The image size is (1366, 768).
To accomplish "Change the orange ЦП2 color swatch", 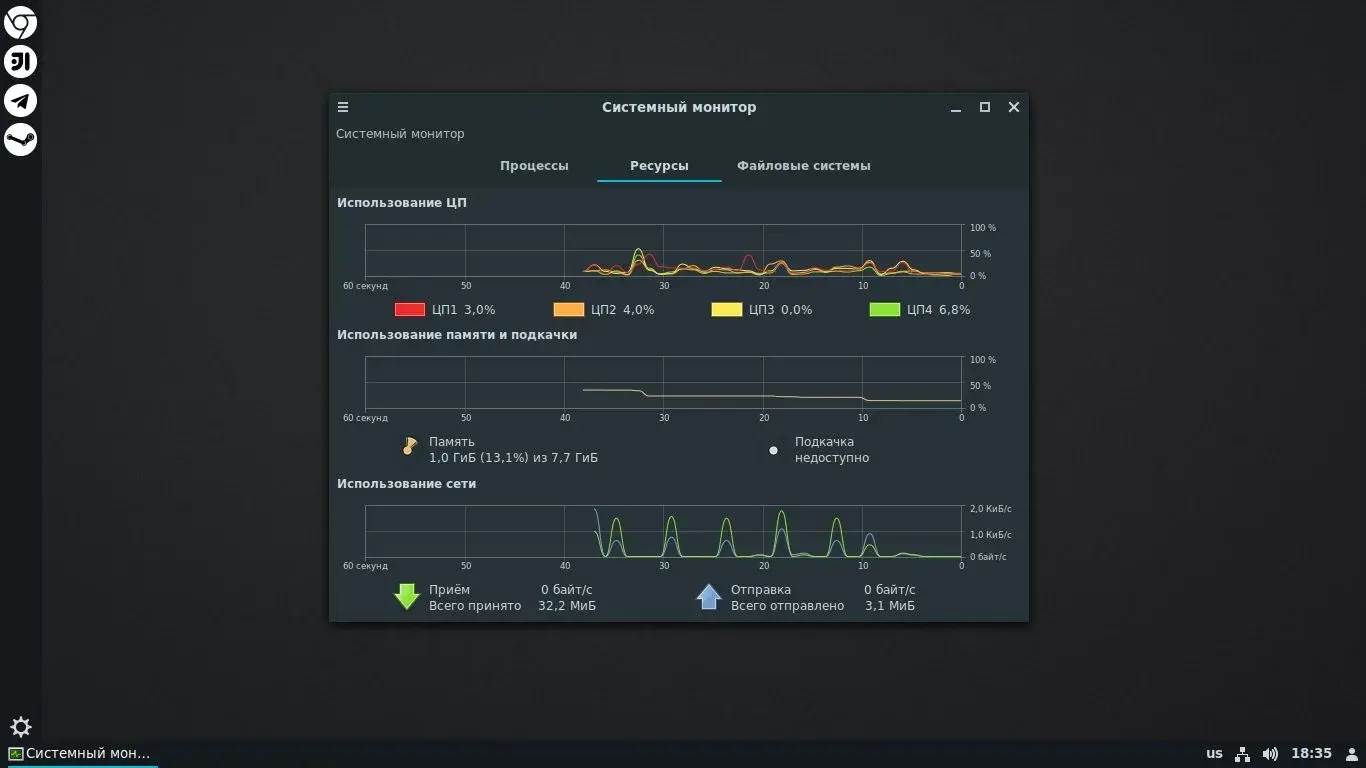I will 568,310.
